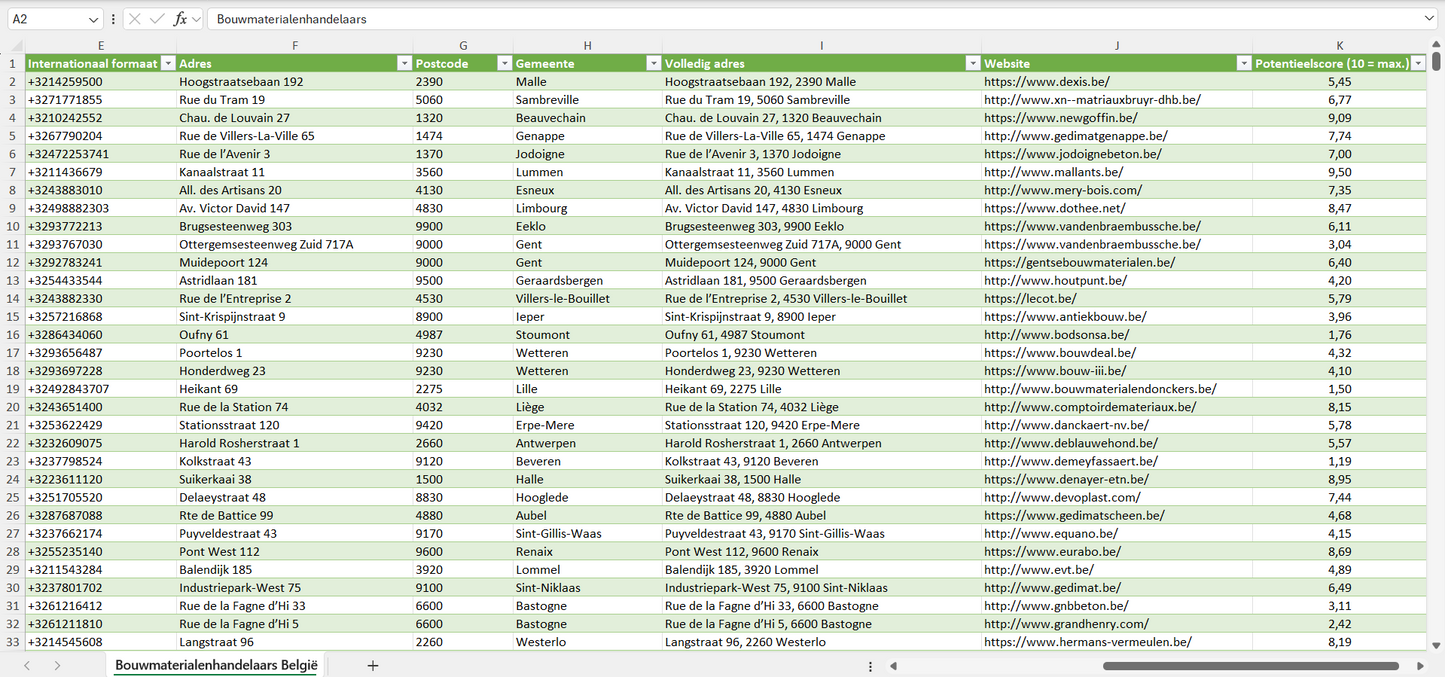Viewport: 1445px width, 677px height.
Task: Click the horizontal scrollbar right arrow
Action: coord(1420,666)
